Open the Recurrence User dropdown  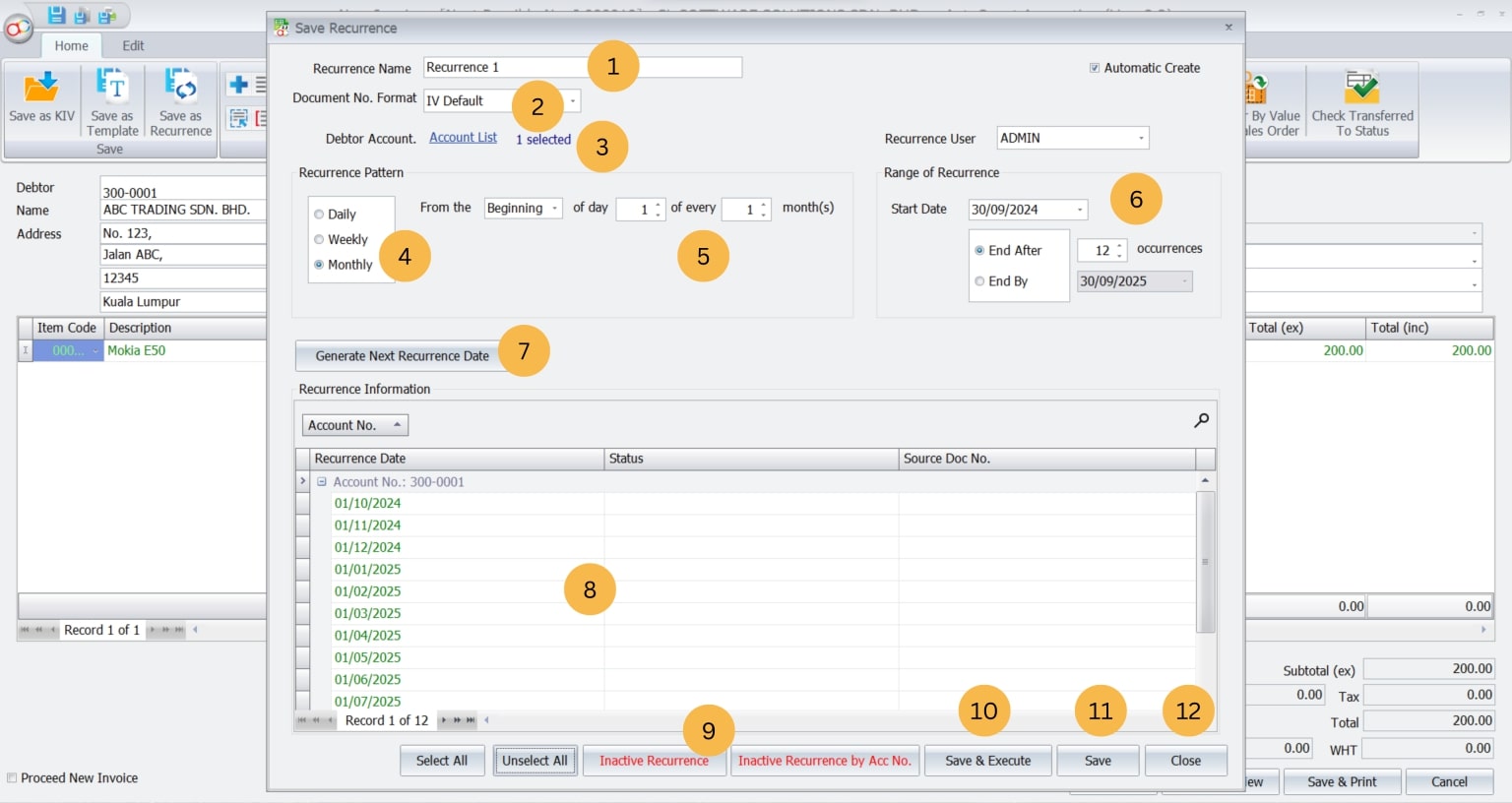point(1141,139)
